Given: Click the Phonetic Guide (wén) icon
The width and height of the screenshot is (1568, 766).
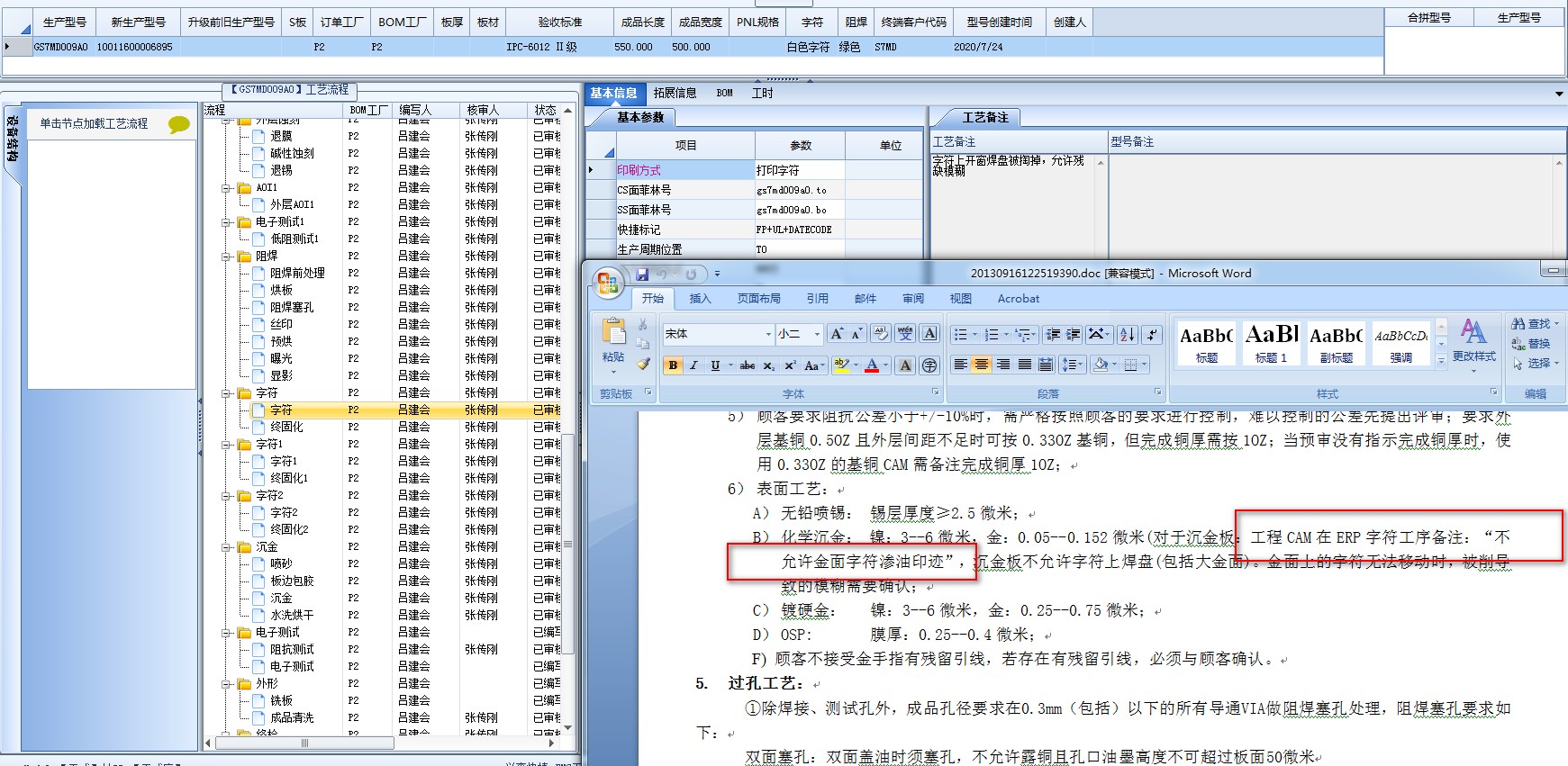Looking at the screenshot, I should 905,334.
